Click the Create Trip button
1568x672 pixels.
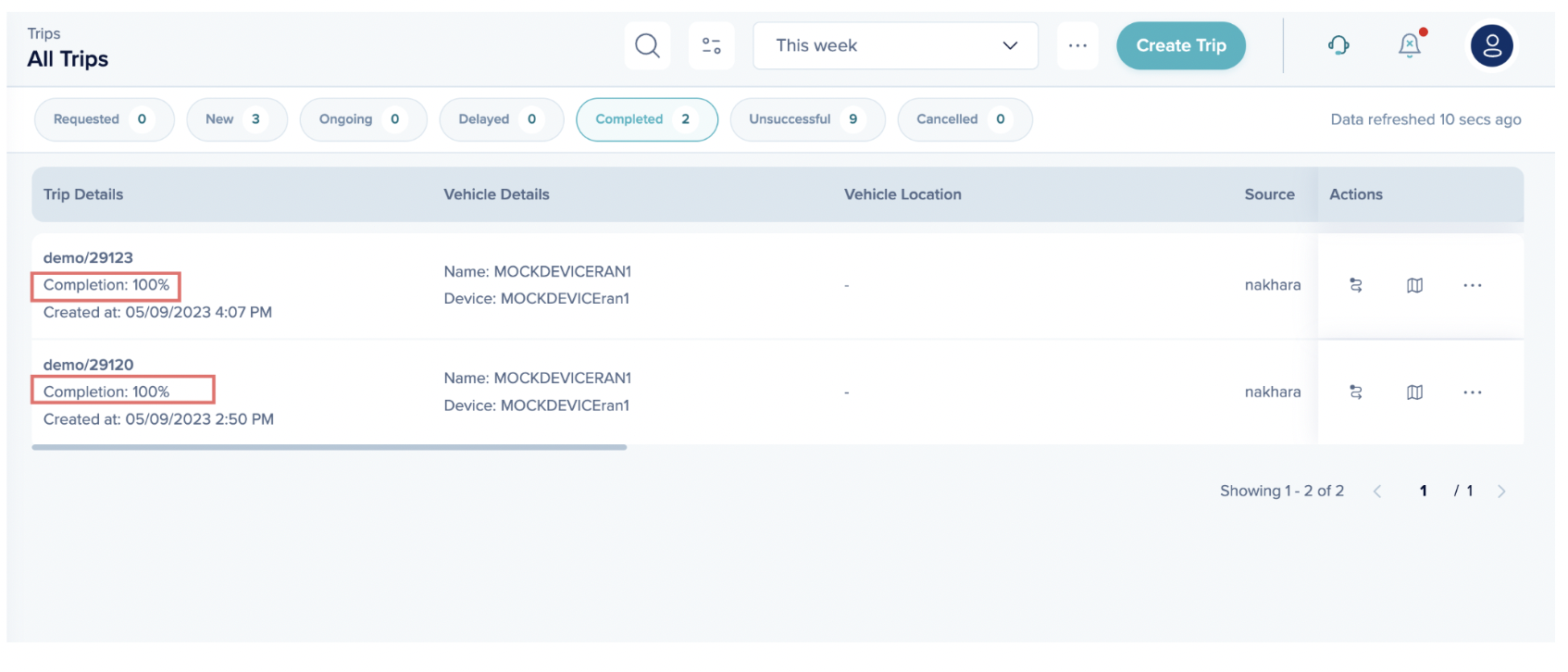[1180, 45]
